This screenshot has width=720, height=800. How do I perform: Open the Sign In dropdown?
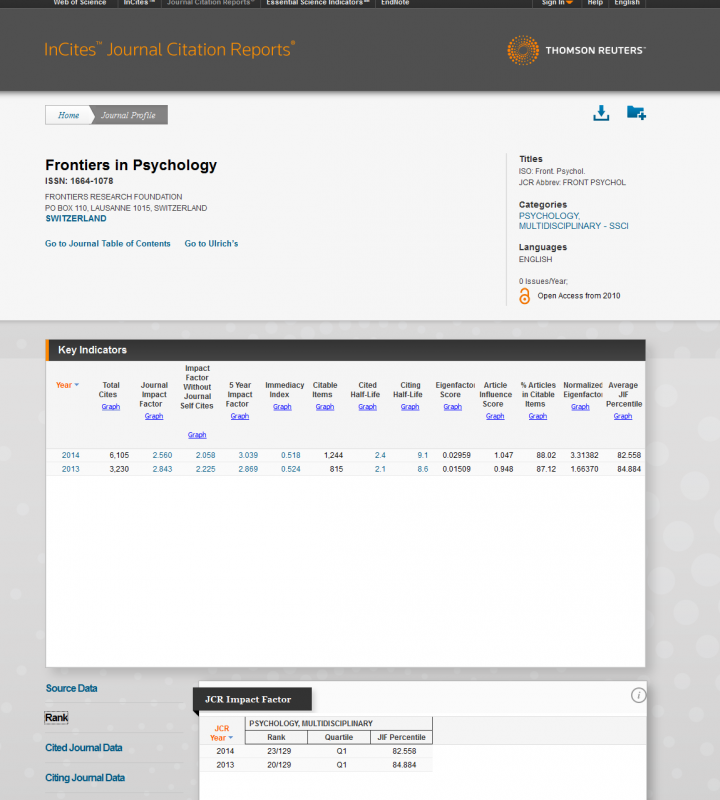[557, 3]
